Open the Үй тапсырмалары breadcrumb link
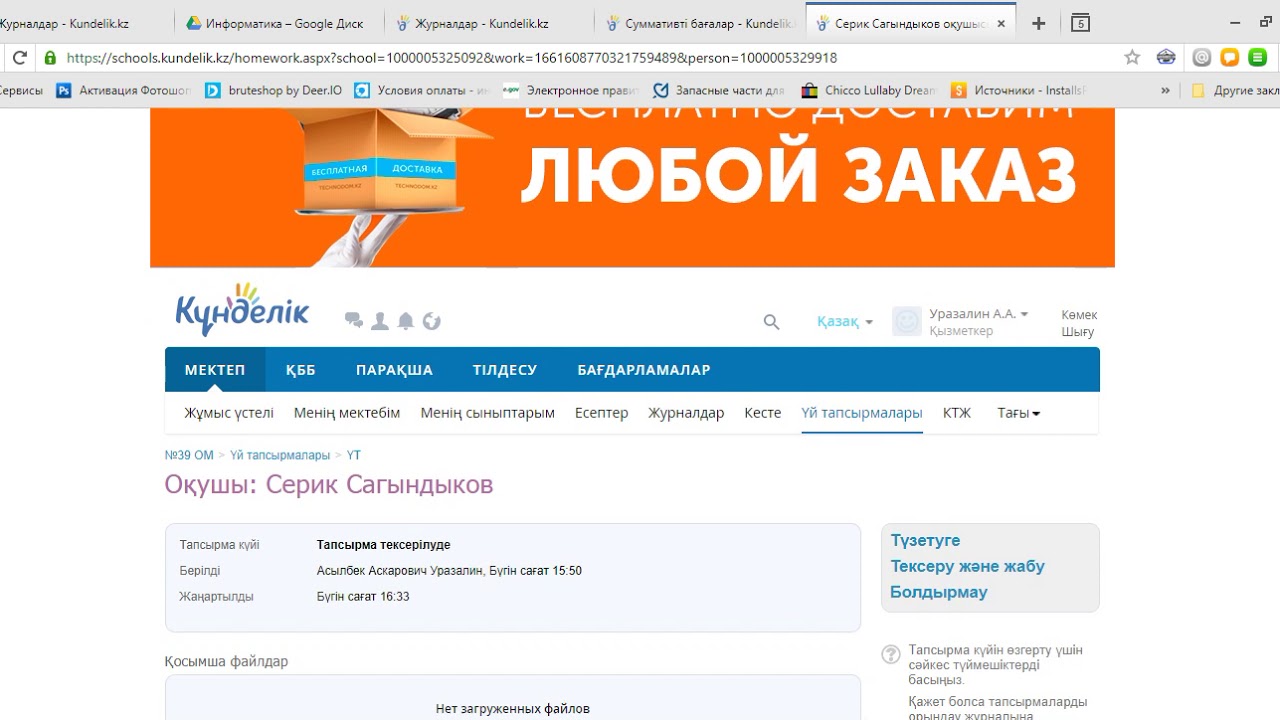1280x720 pixels. pos(280,455)
